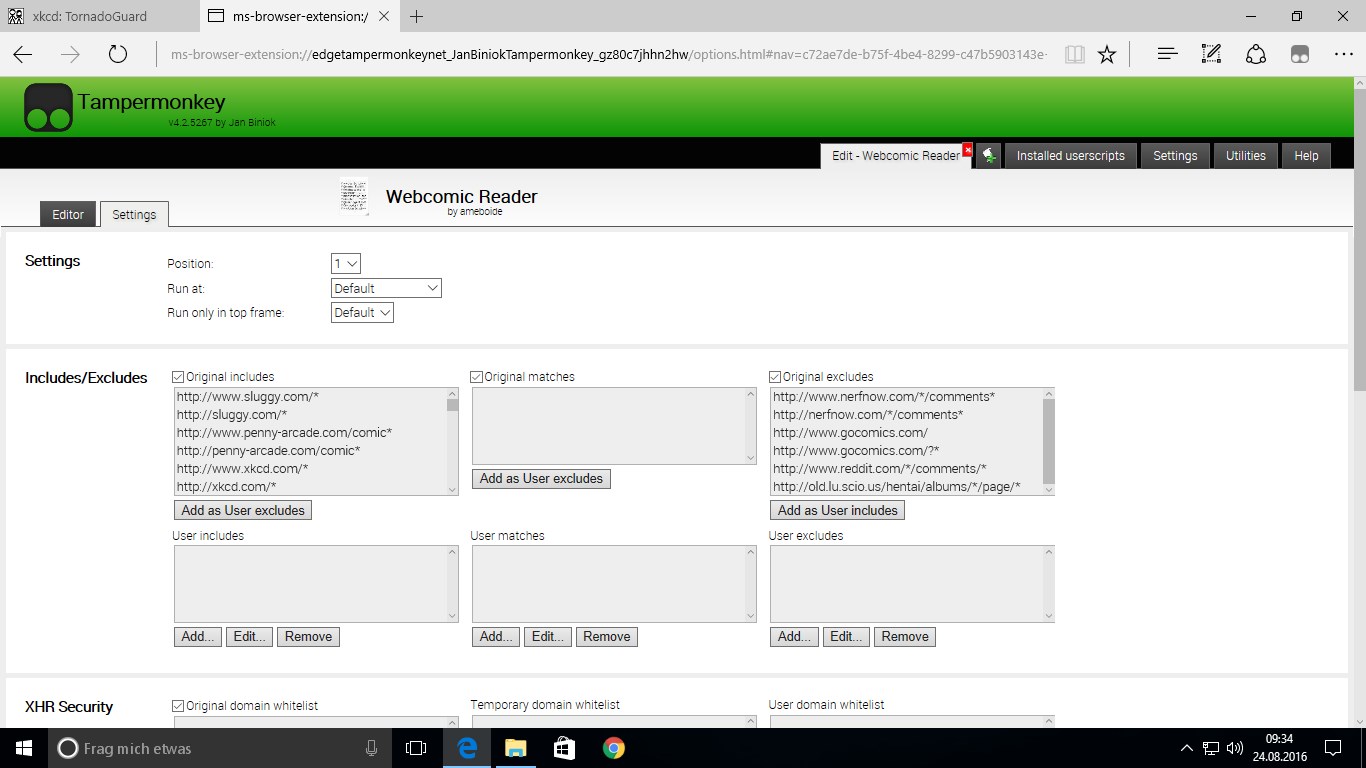This screenshot has width=1366, height=768.
Task: Open the Edge More actions menu
Action: pos(1343,54)
